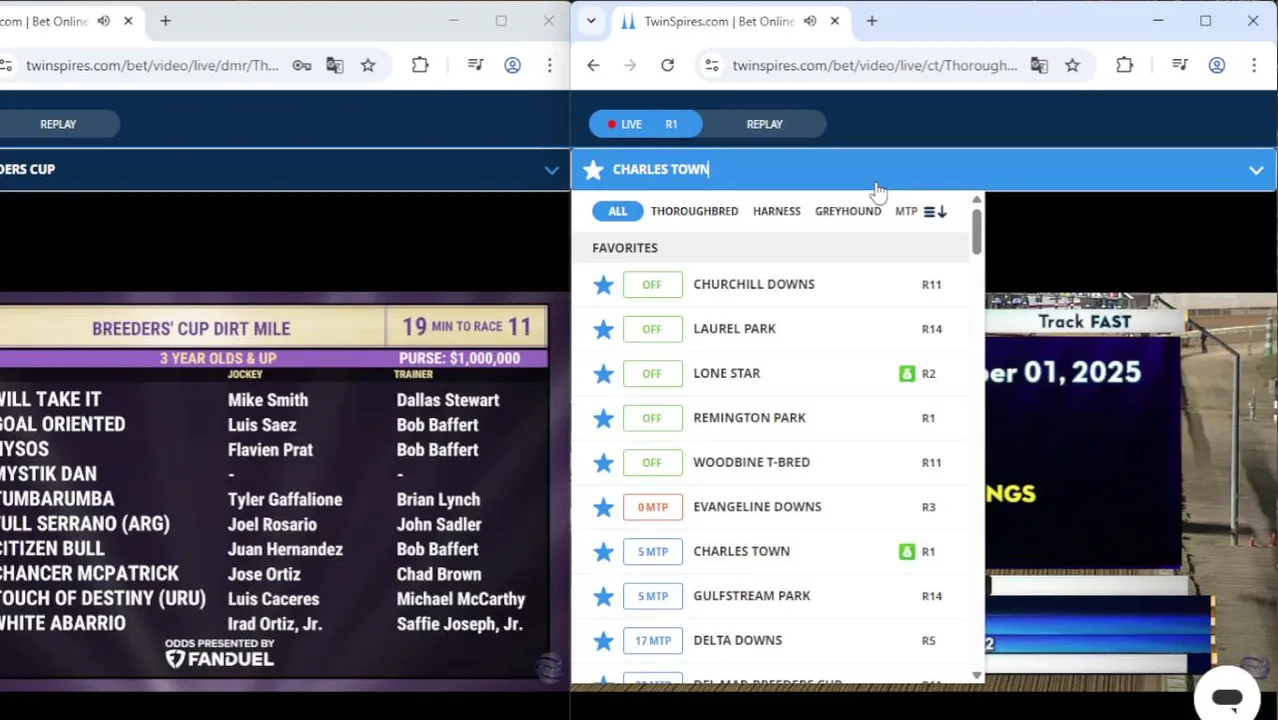The height and width of the screenshot is (720, 1278).
Task: Open tab search dropdown in right browser window
Action: click(x=591, y=21)
